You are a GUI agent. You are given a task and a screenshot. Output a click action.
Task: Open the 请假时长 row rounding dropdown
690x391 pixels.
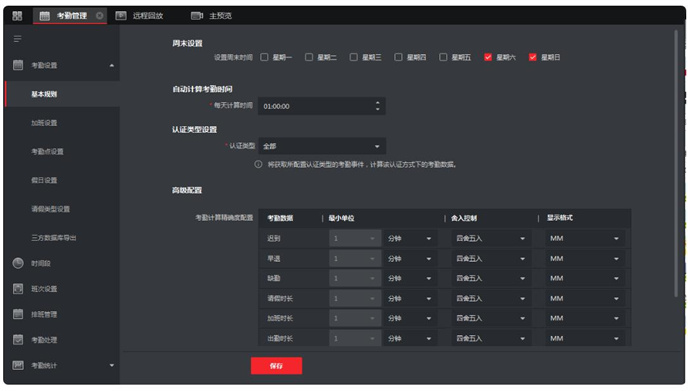coord(492,299)
